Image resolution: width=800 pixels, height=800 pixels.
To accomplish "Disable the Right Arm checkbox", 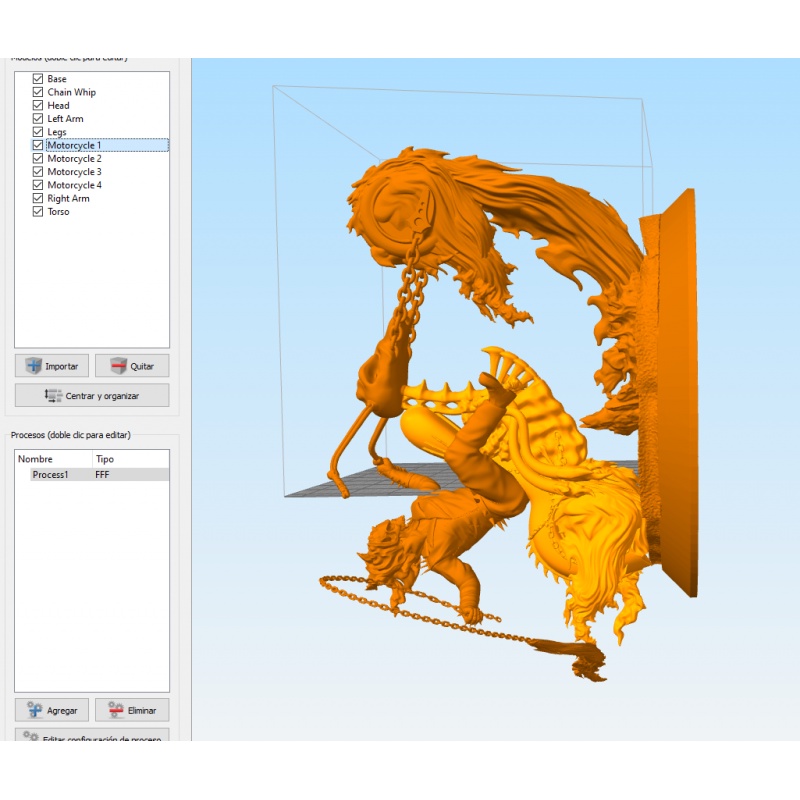I will click(38, 198).
